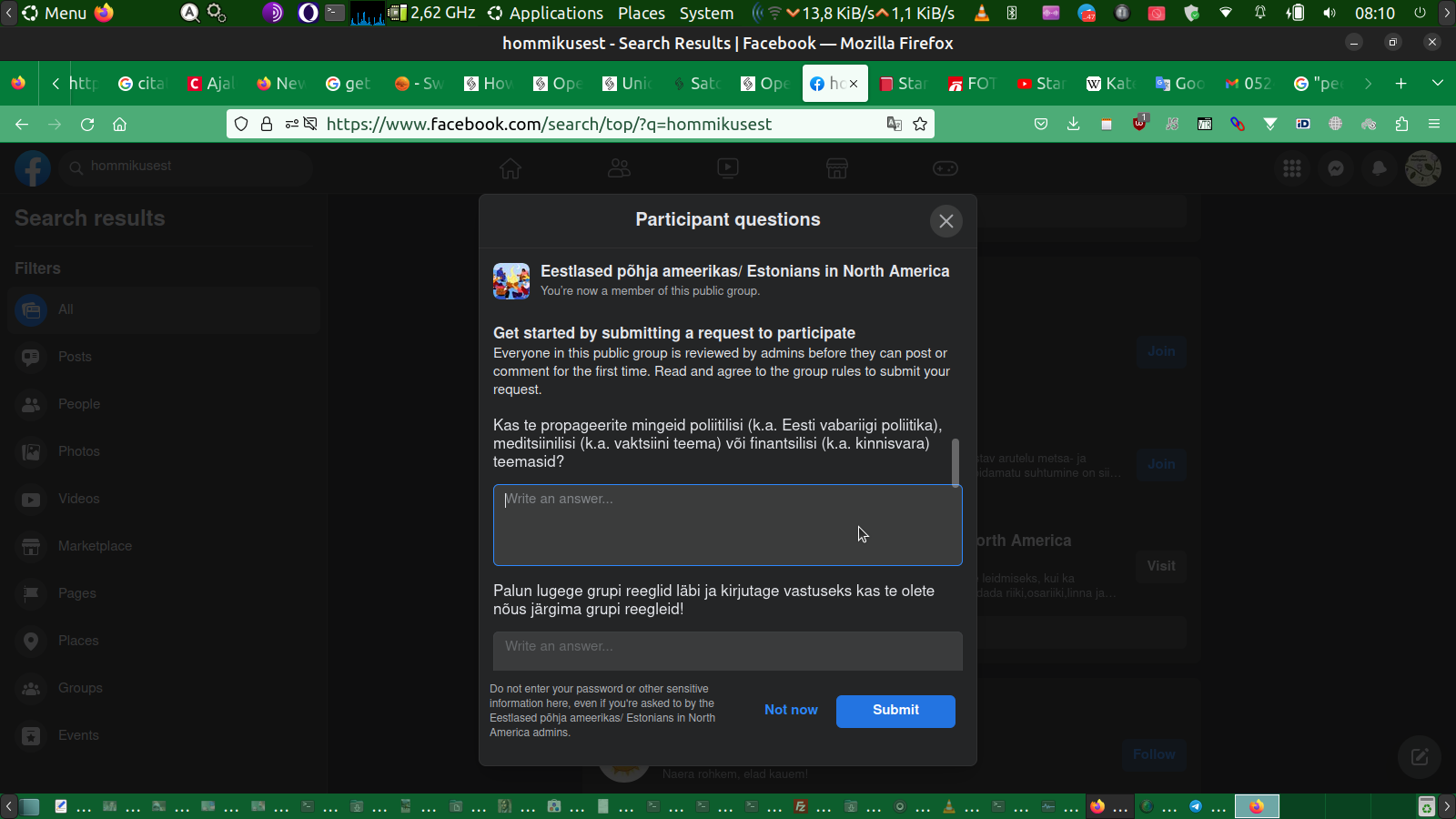Save page to Pocket

point(1041,125)
